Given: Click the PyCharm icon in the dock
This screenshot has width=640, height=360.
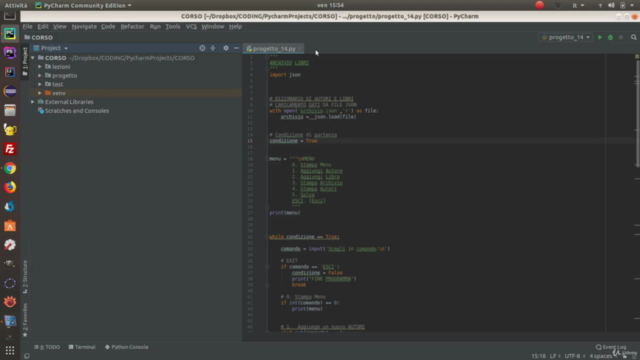Looking at the screenshot, I should pos(10,33).
